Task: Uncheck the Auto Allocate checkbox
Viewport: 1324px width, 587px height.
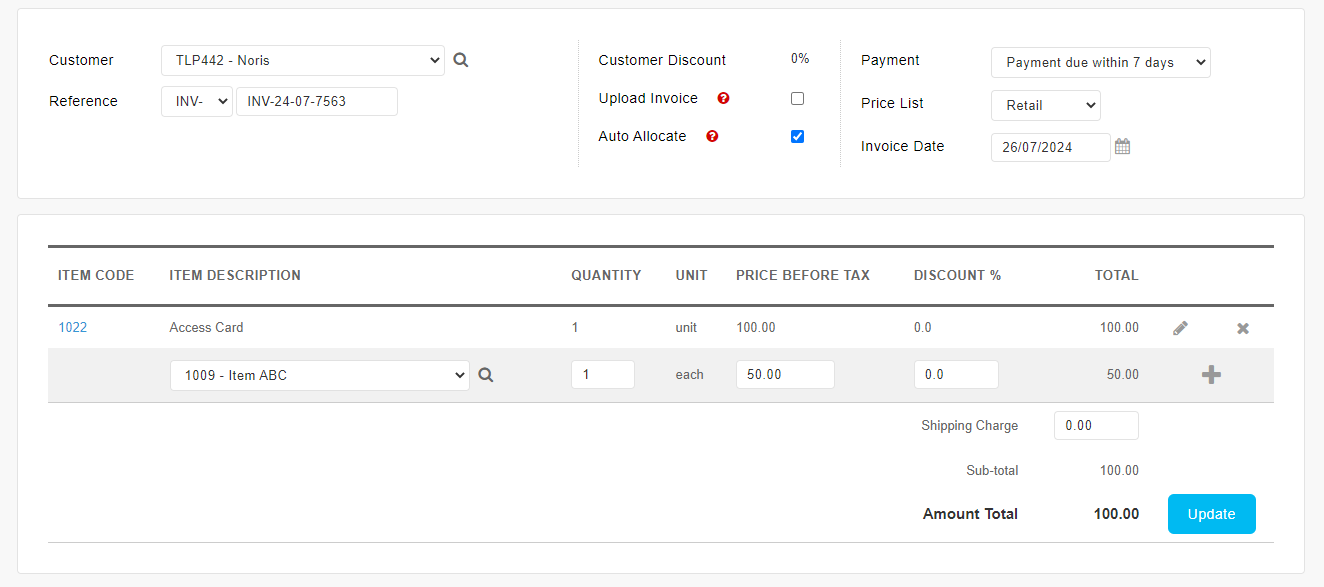Action: 797,136
